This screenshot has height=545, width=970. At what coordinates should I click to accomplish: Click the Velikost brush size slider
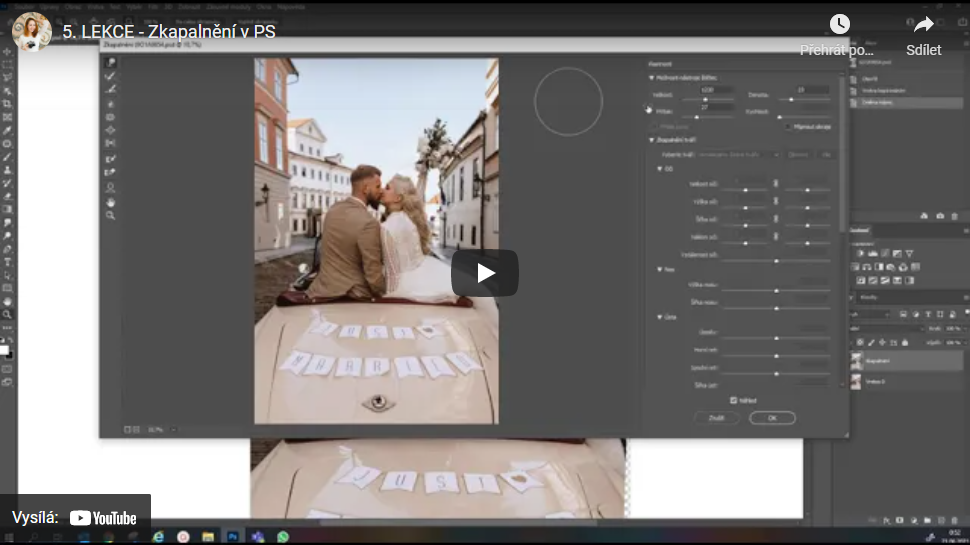point(707,100)
